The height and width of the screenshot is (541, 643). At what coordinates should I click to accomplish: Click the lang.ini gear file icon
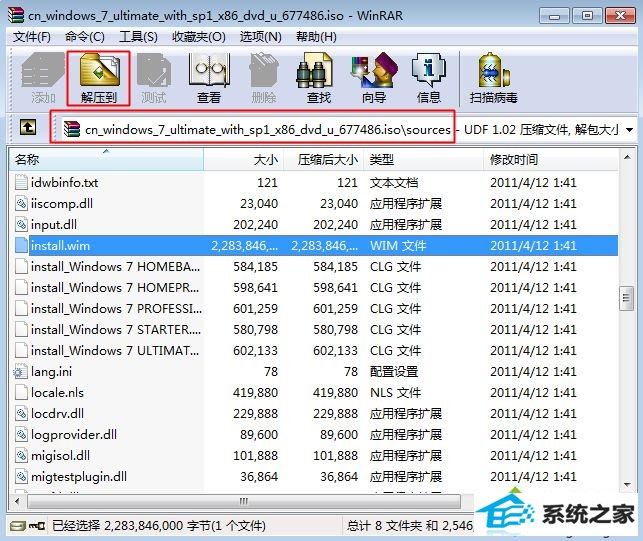20,371
